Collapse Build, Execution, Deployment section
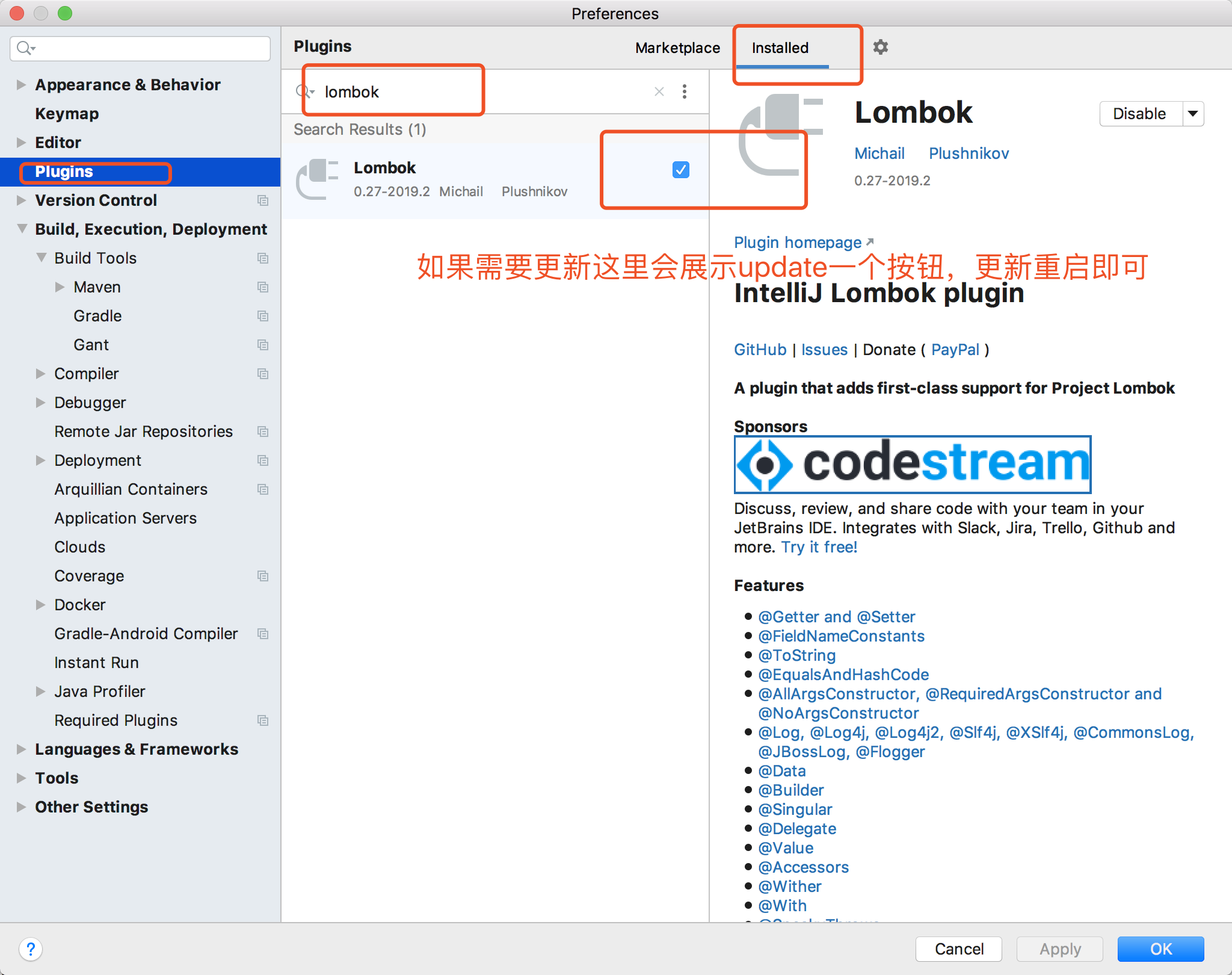 (22, 229)
